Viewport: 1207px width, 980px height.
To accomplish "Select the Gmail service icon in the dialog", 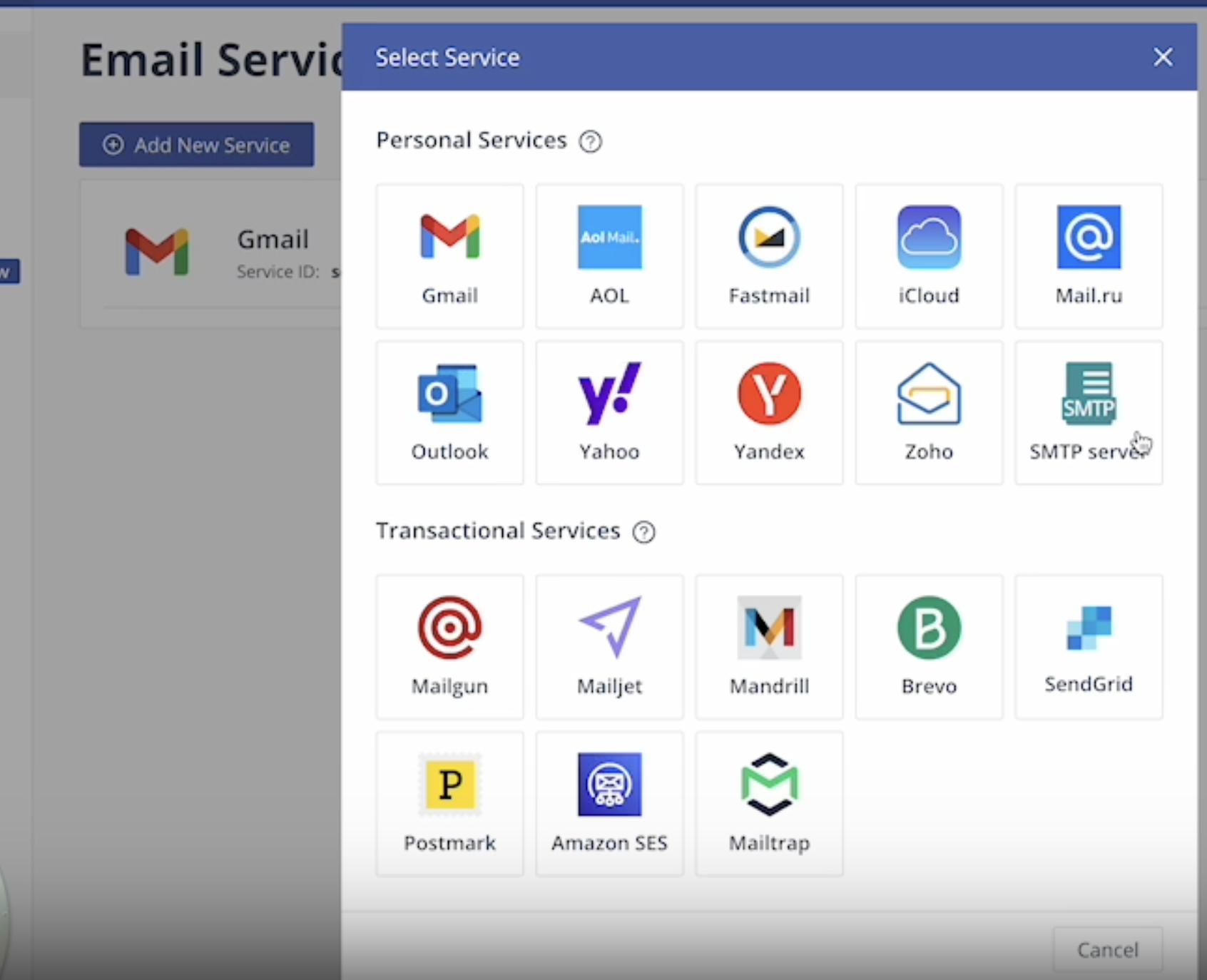I will [x=449, y=237].
